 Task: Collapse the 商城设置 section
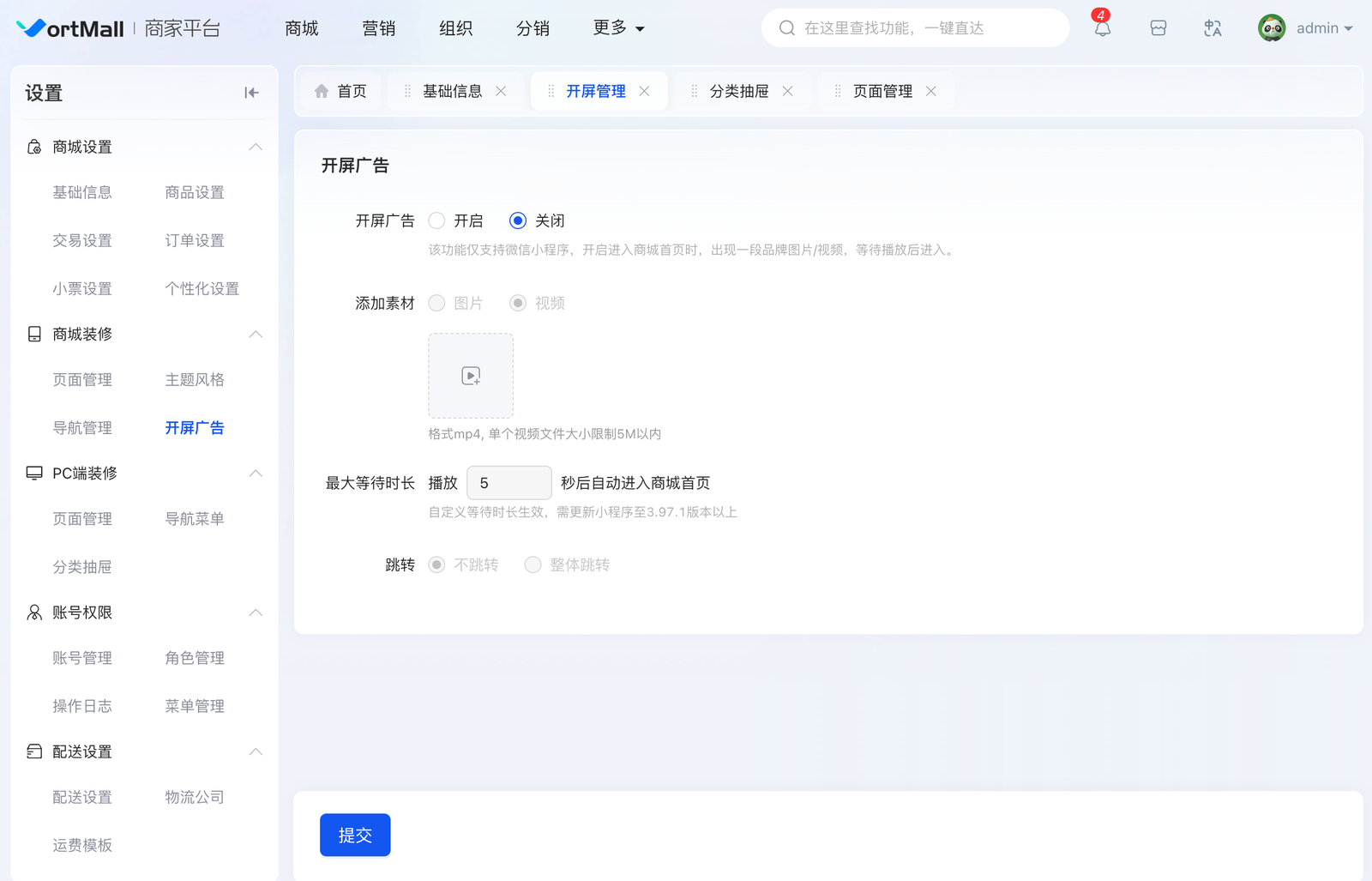(x=256, y=147)
